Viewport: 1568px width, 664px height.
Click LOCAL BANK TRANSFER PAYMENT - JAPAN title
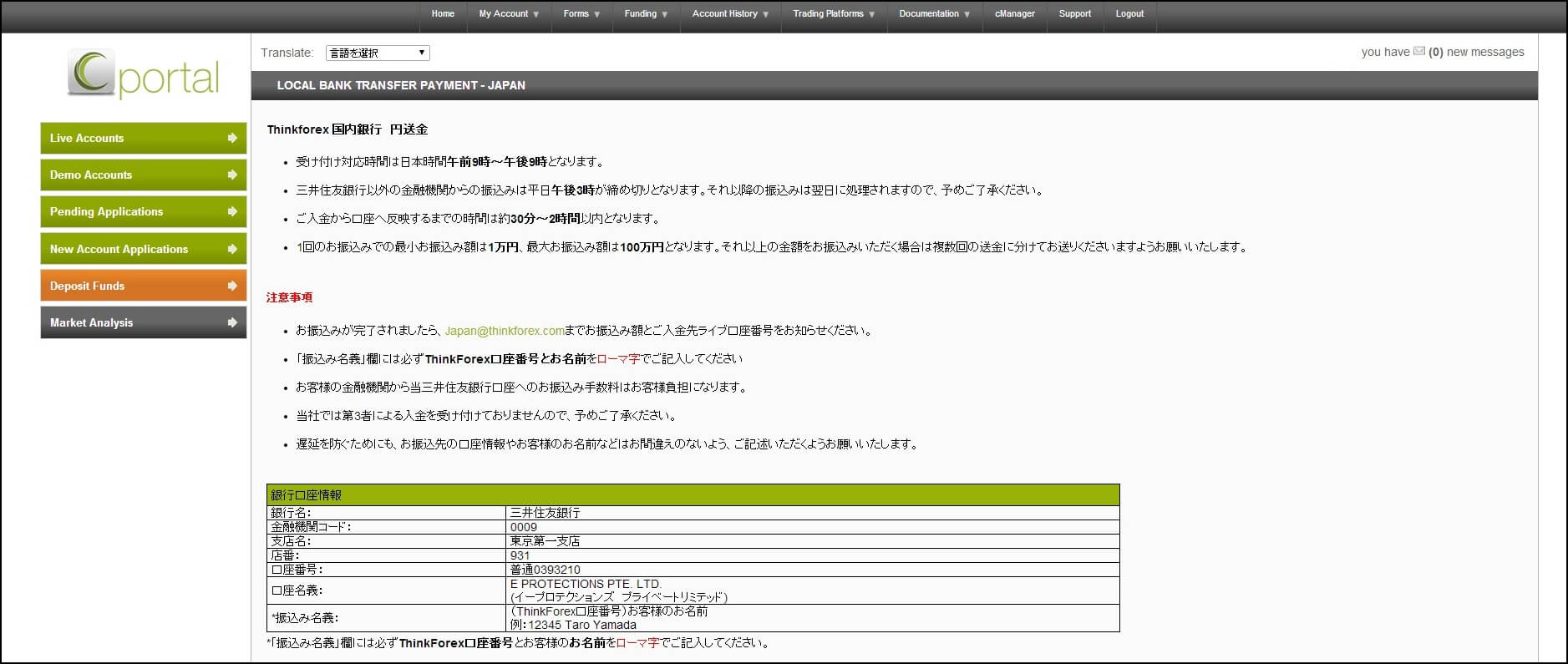point(401,85)
